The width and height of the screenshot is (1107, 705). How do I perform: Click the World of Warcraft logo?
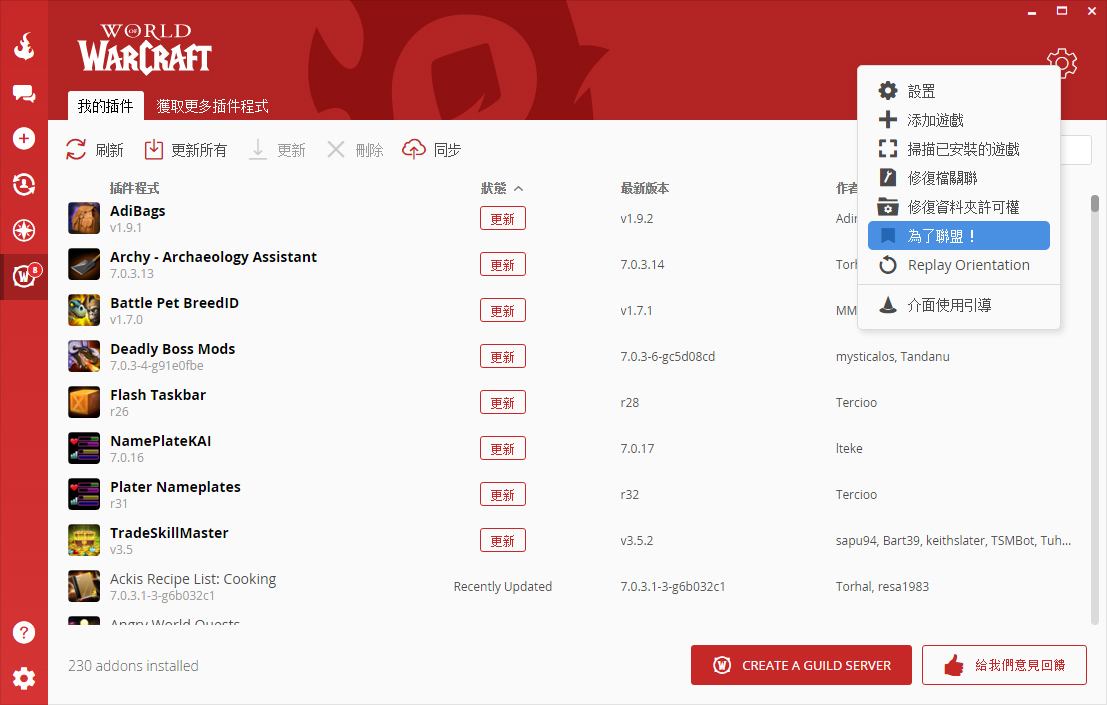pos(145,48)
